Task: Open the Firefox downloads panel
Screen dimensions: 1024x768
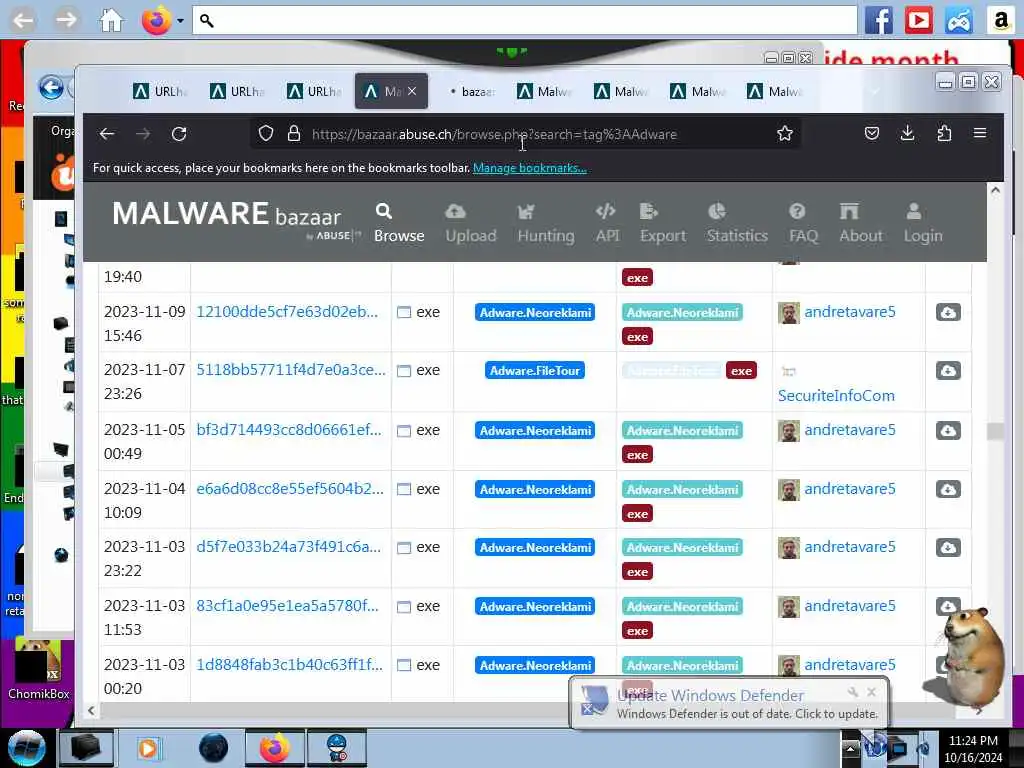Action: 907,134
